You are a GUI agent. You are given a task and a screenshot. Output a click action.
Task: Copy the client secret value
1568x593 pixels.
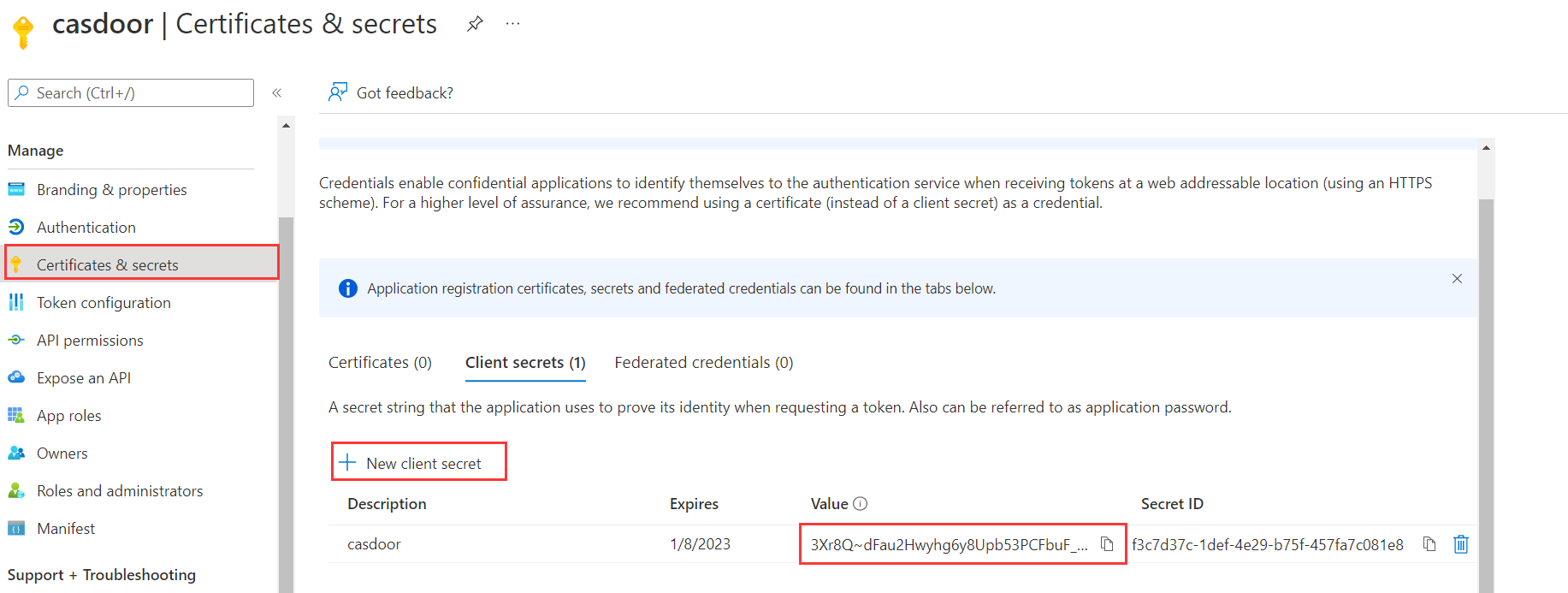(x=1107, y=544)
